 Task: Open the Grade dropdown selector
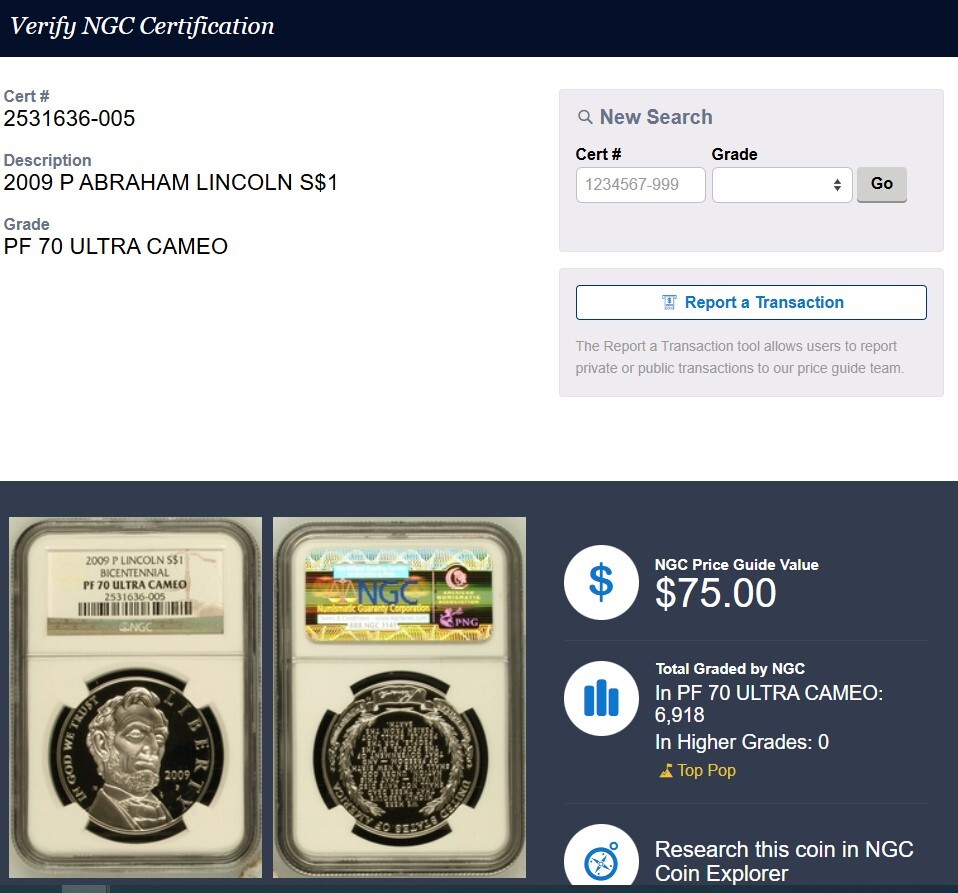[781, 184]
